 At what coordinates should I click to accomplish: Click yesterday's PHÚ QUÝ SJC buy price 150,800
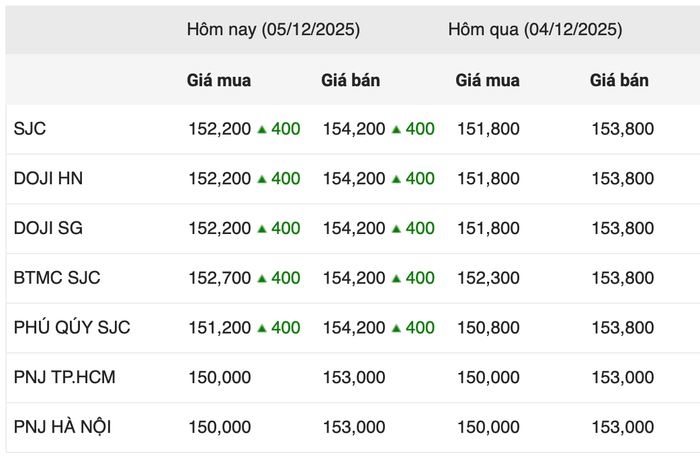[x=488, y=328]
